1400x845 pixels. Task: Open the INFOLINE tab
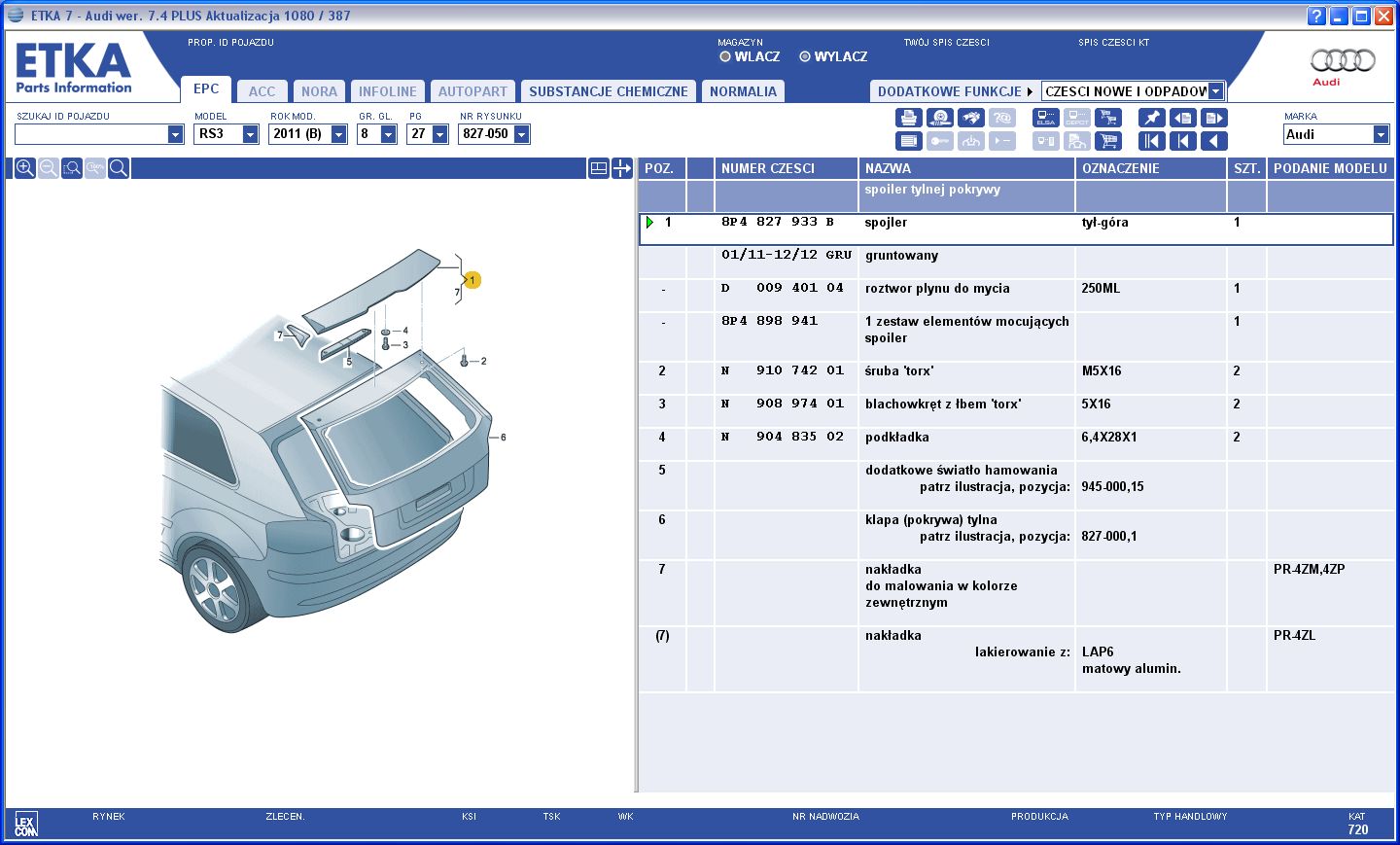pos(387,91)
